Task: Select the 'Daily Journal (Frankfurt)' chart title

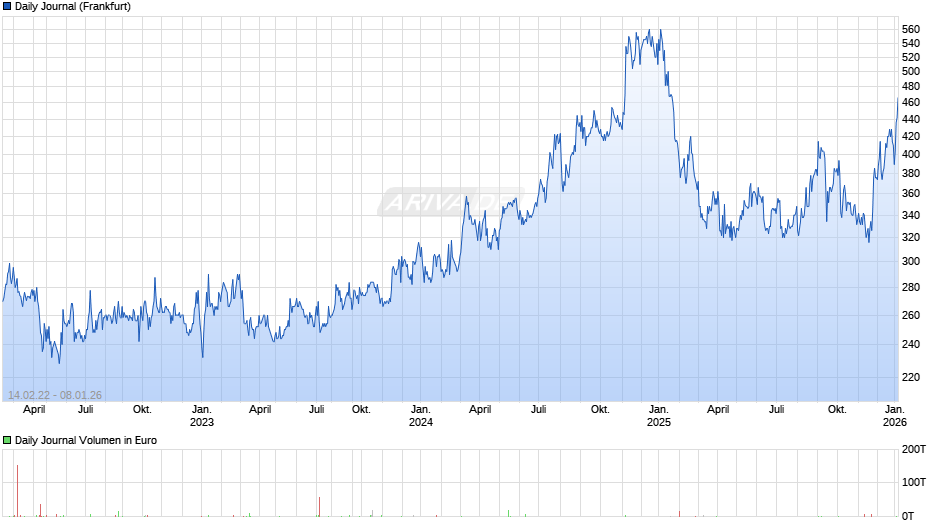Action: pos(73,7)
